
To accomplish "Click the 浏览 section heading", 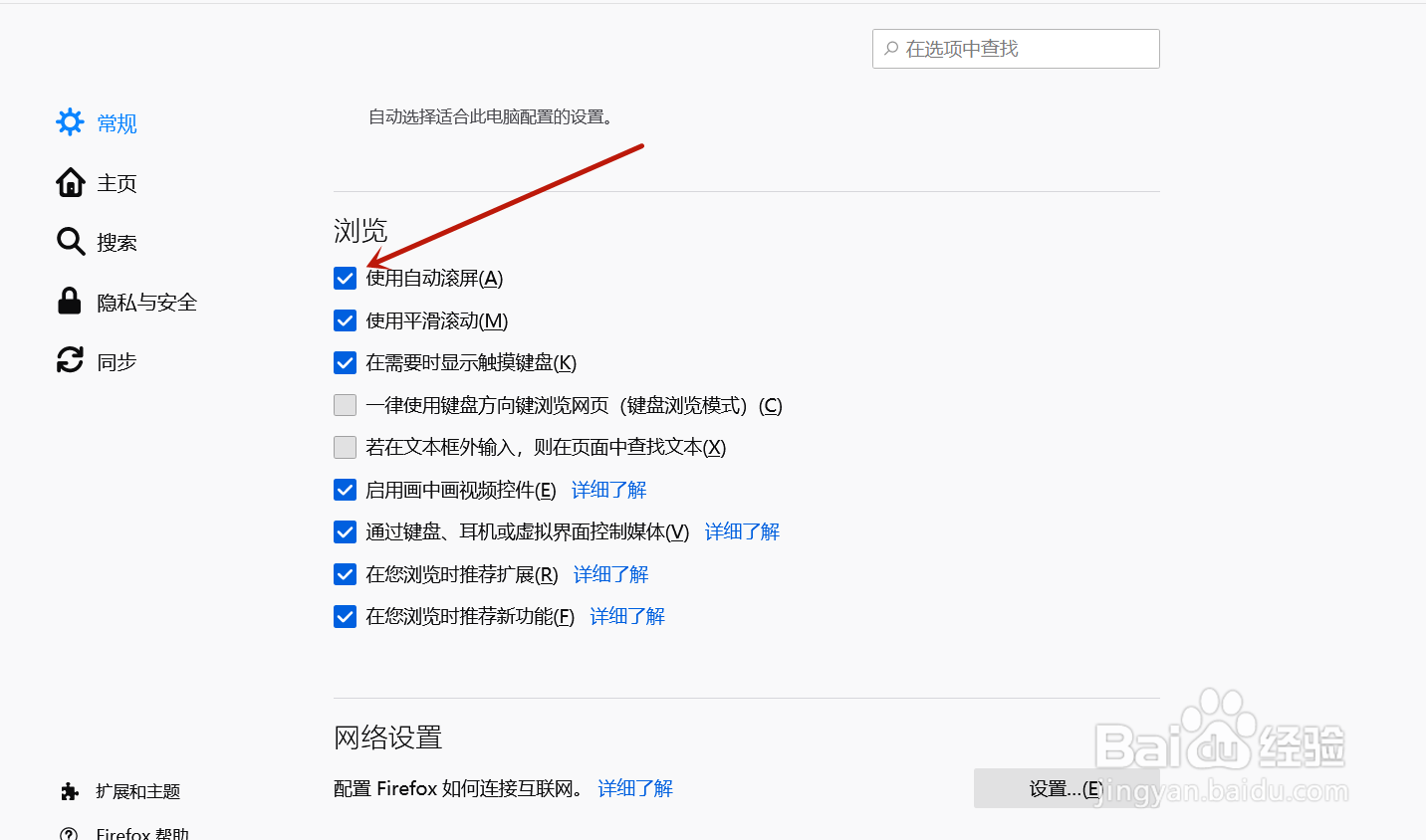I will point(360,231).
